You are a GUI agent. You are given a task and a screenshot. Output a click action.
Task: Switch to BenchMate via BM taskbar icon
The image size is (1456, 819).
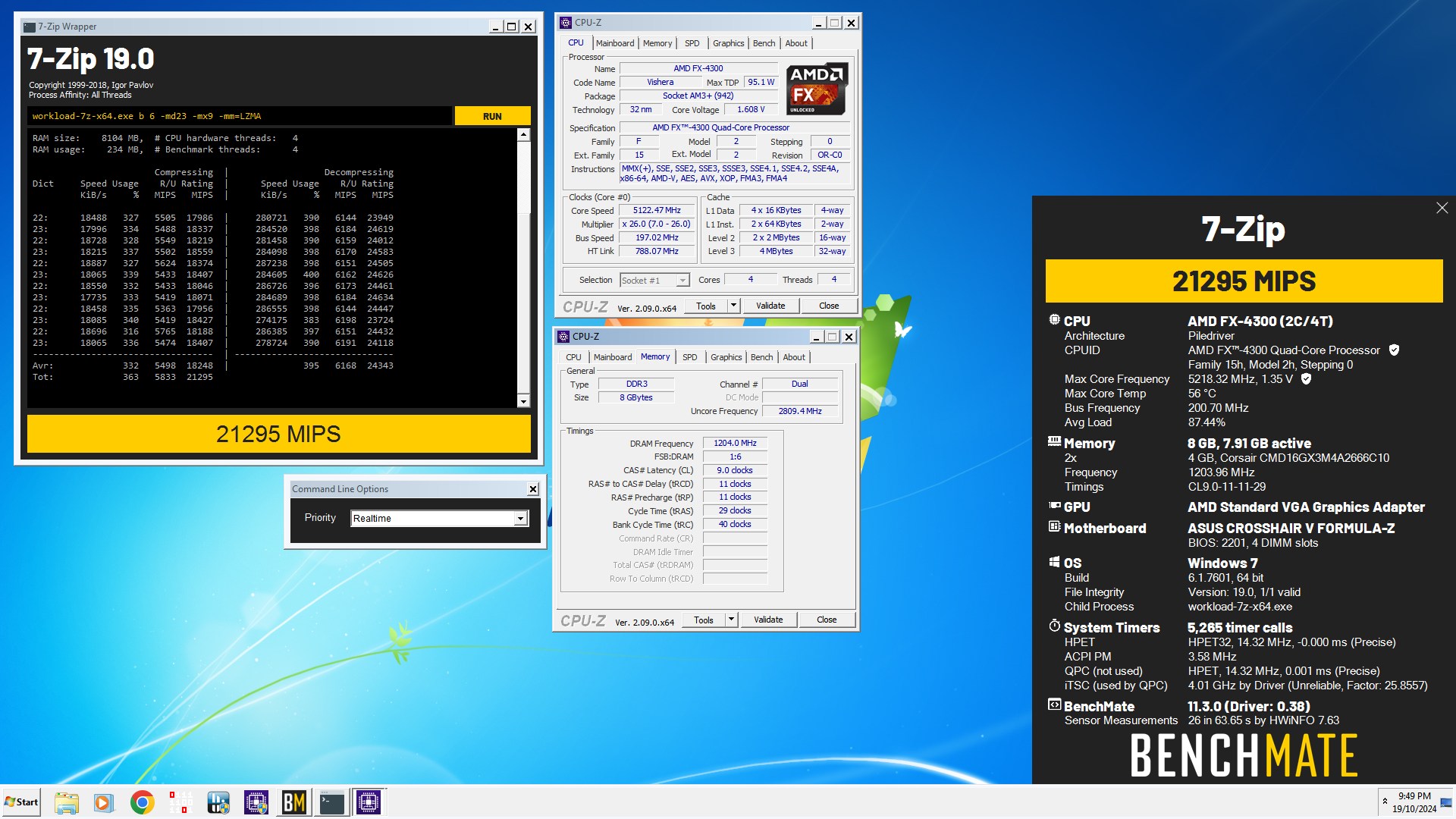294,802
